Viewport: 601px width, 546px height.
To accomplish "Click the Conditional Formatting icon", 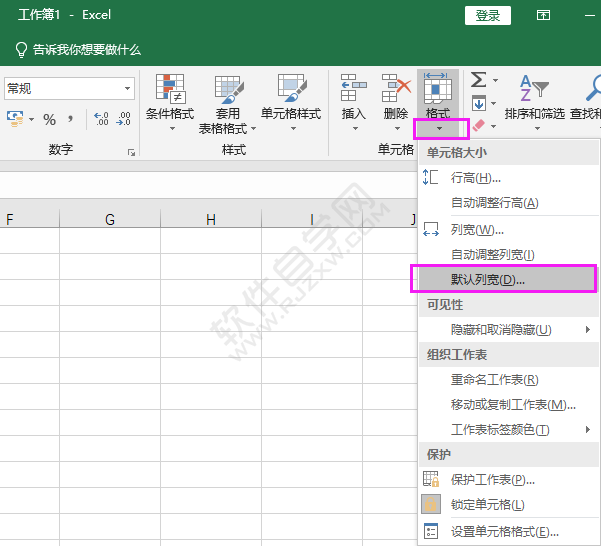I will 171,89.
